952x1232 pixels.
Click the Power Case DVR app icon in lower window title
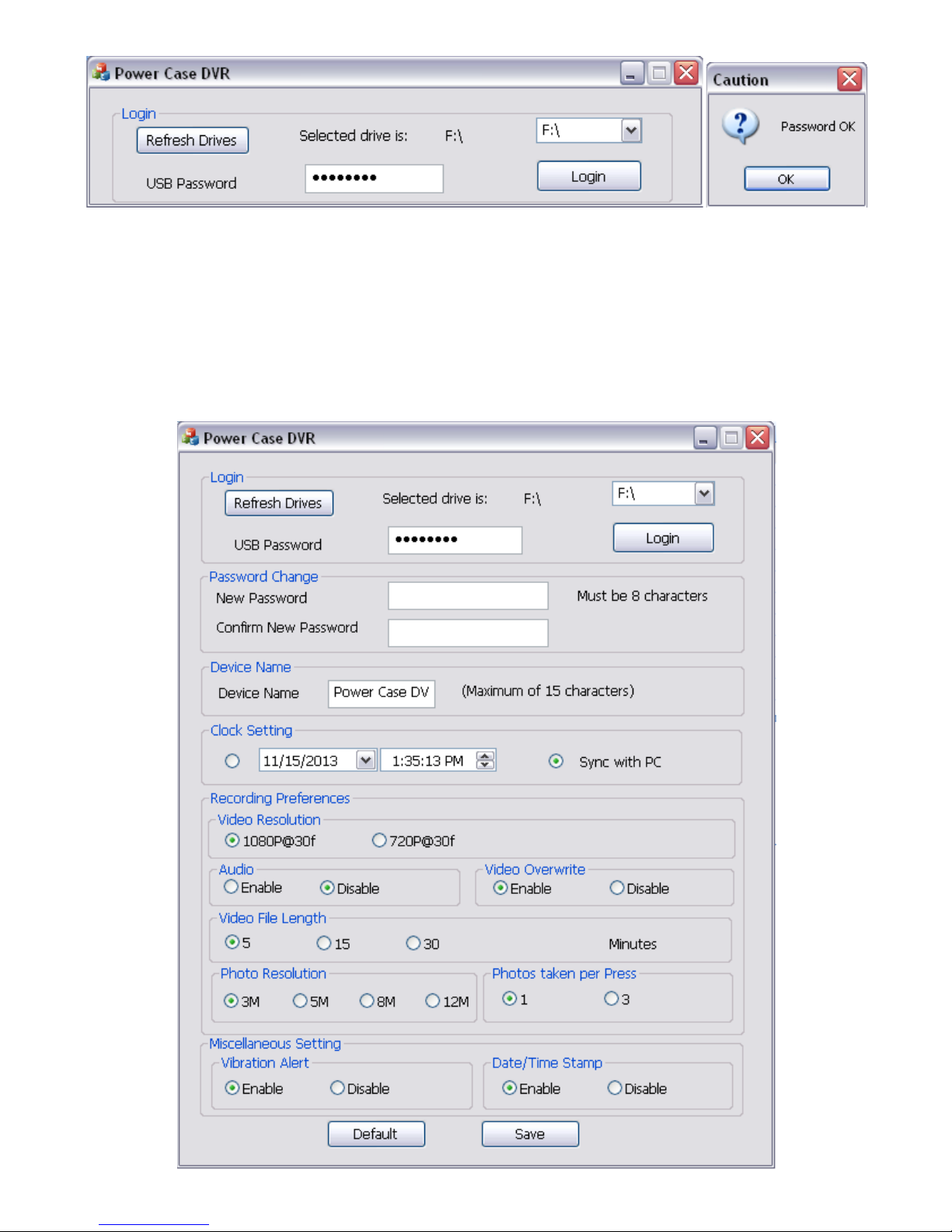[190, 437]
